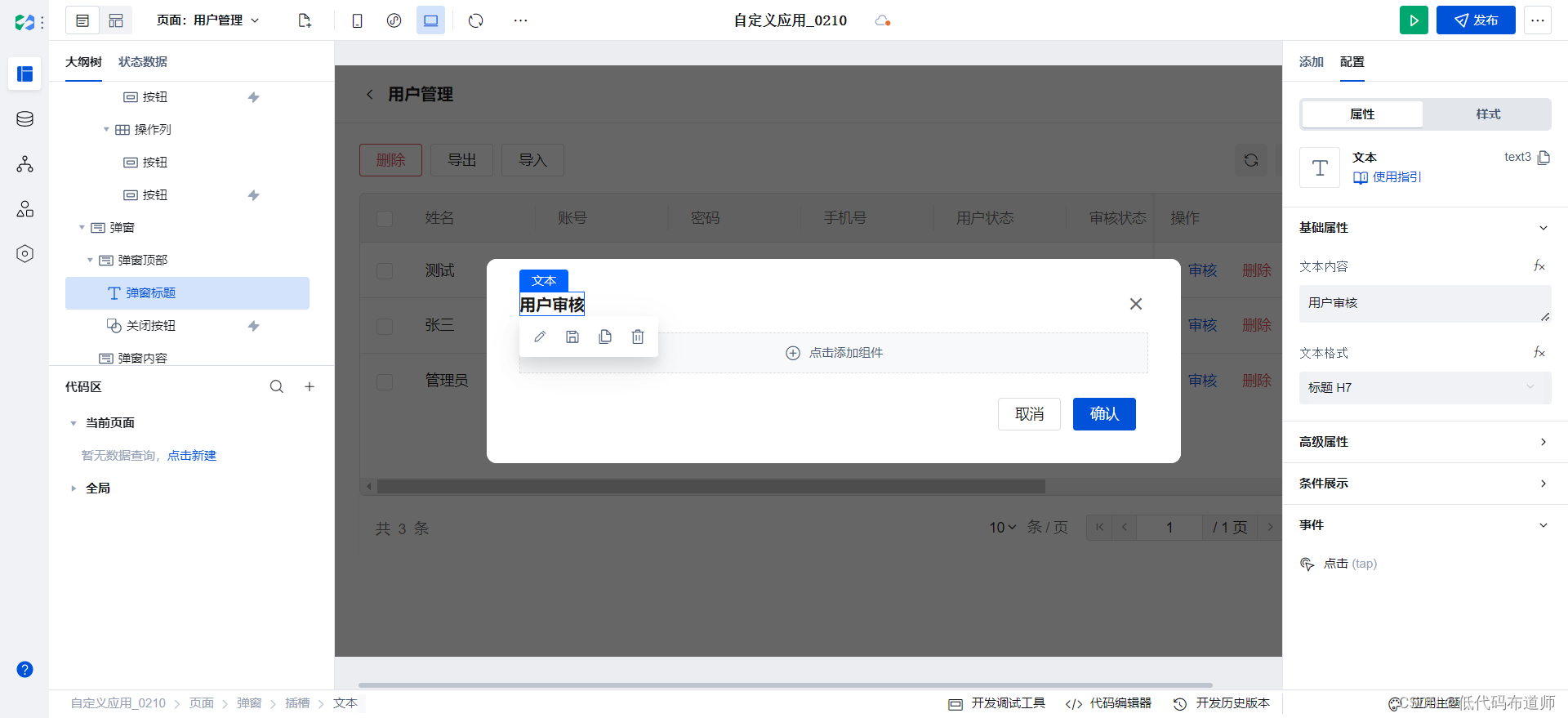Click the fx binding icon for 文本格式

(1539, 352)
